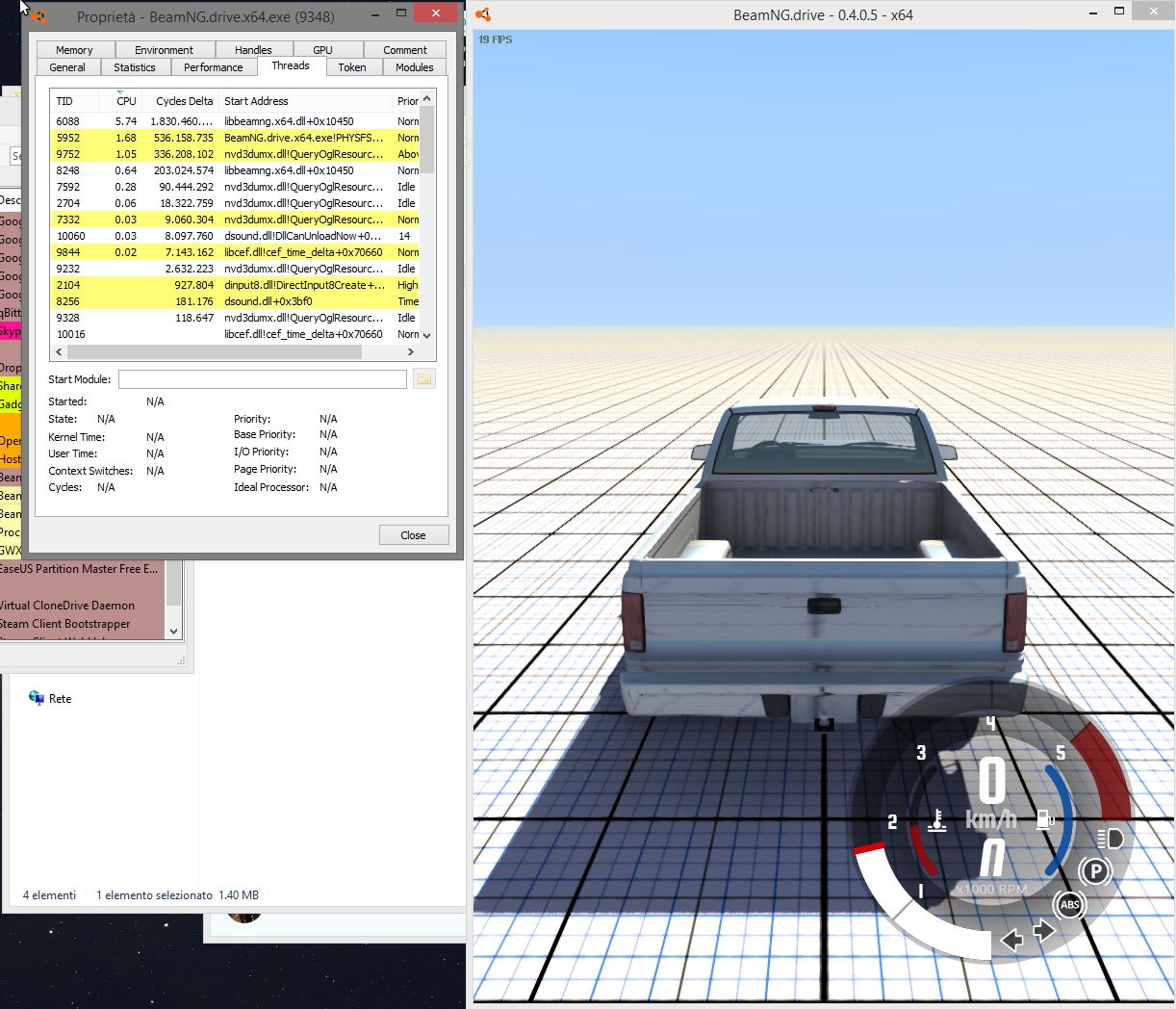Select thread row TID 10016
Viewport: 1176px width, 1009px height.
236,334
